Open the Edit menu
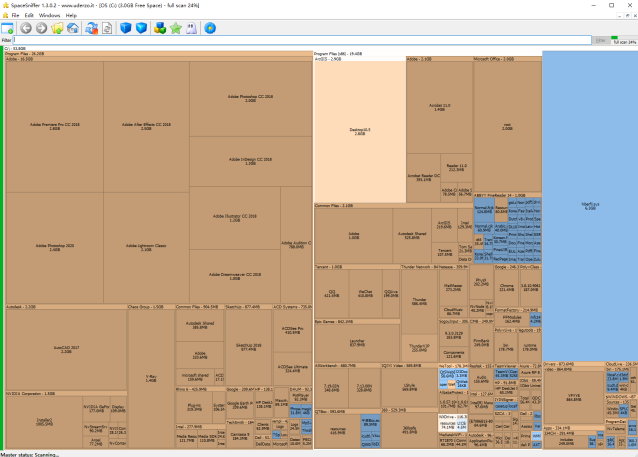 tap(29, 15)
